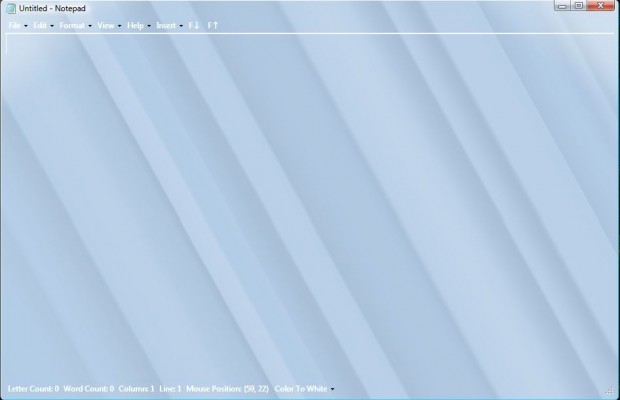Open the File menu
The image size is (620, 400).
coord(16,25)
